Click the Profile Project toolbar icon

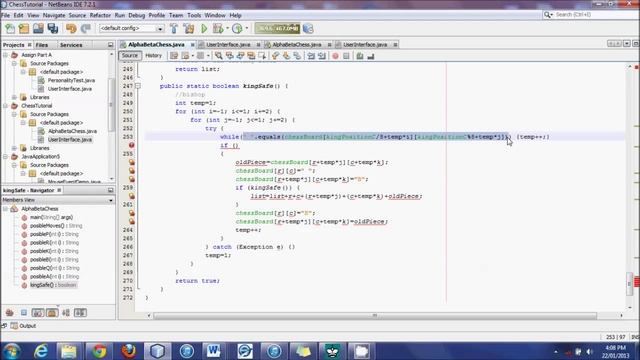pos(237,28)
